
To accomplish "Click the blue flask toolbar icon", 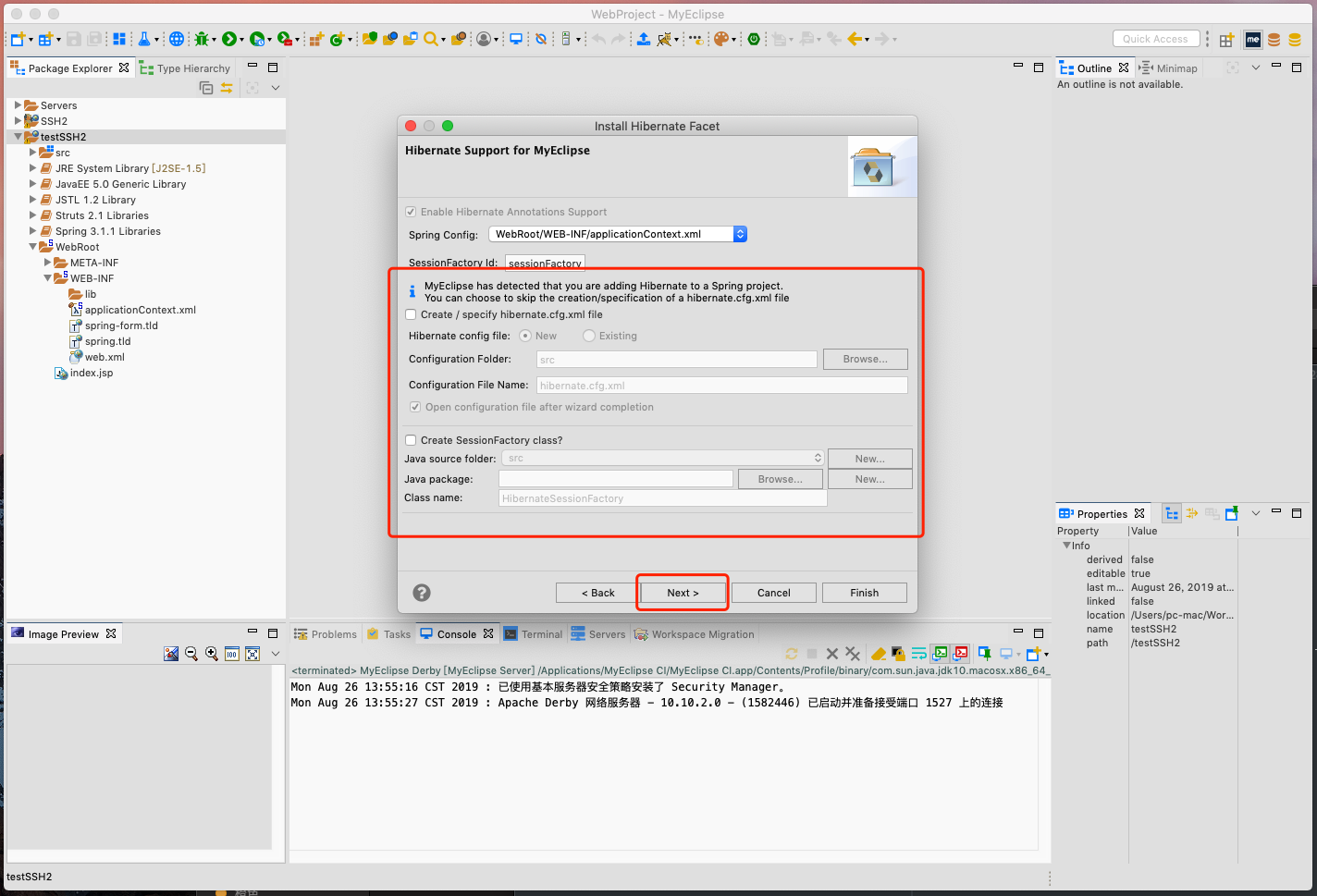I will pyautogui.click(x=144, y=39).
